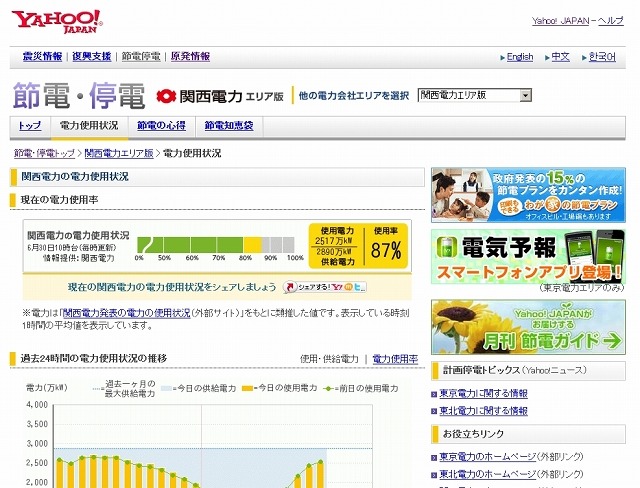Click the 過去24時間の電力使用状況の推移 heading
Viewport: 640px width, 488px height.
point(94,359)
